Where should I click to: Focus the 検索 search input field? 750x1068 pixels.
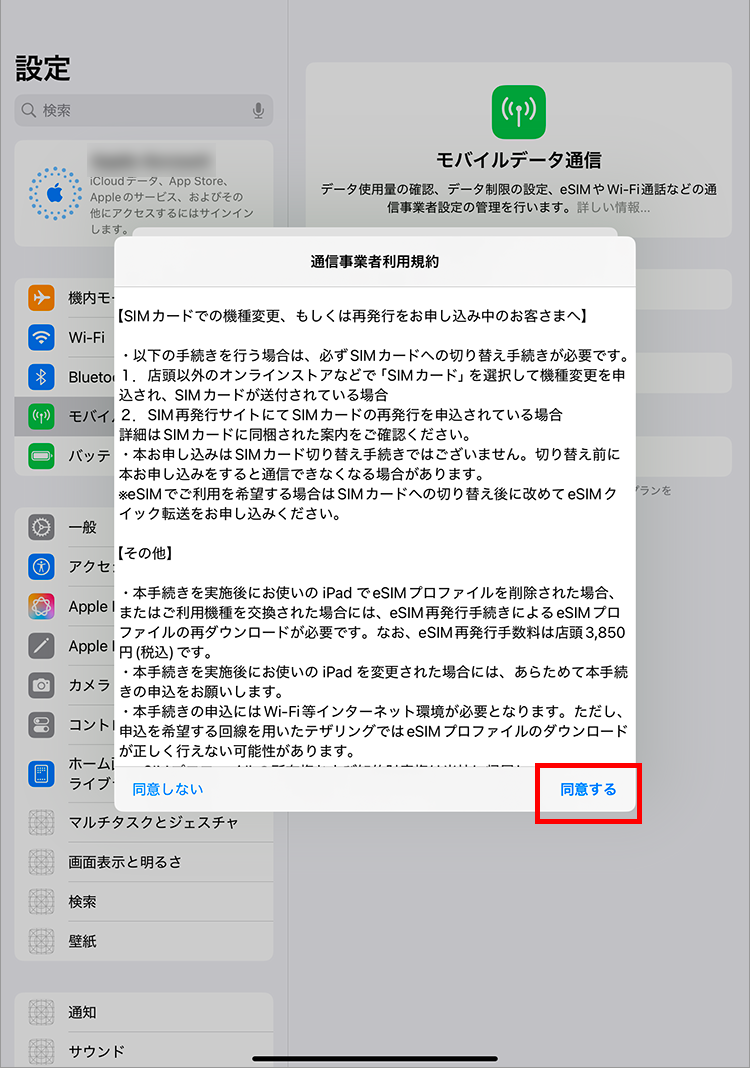click(x=144, y=110)
